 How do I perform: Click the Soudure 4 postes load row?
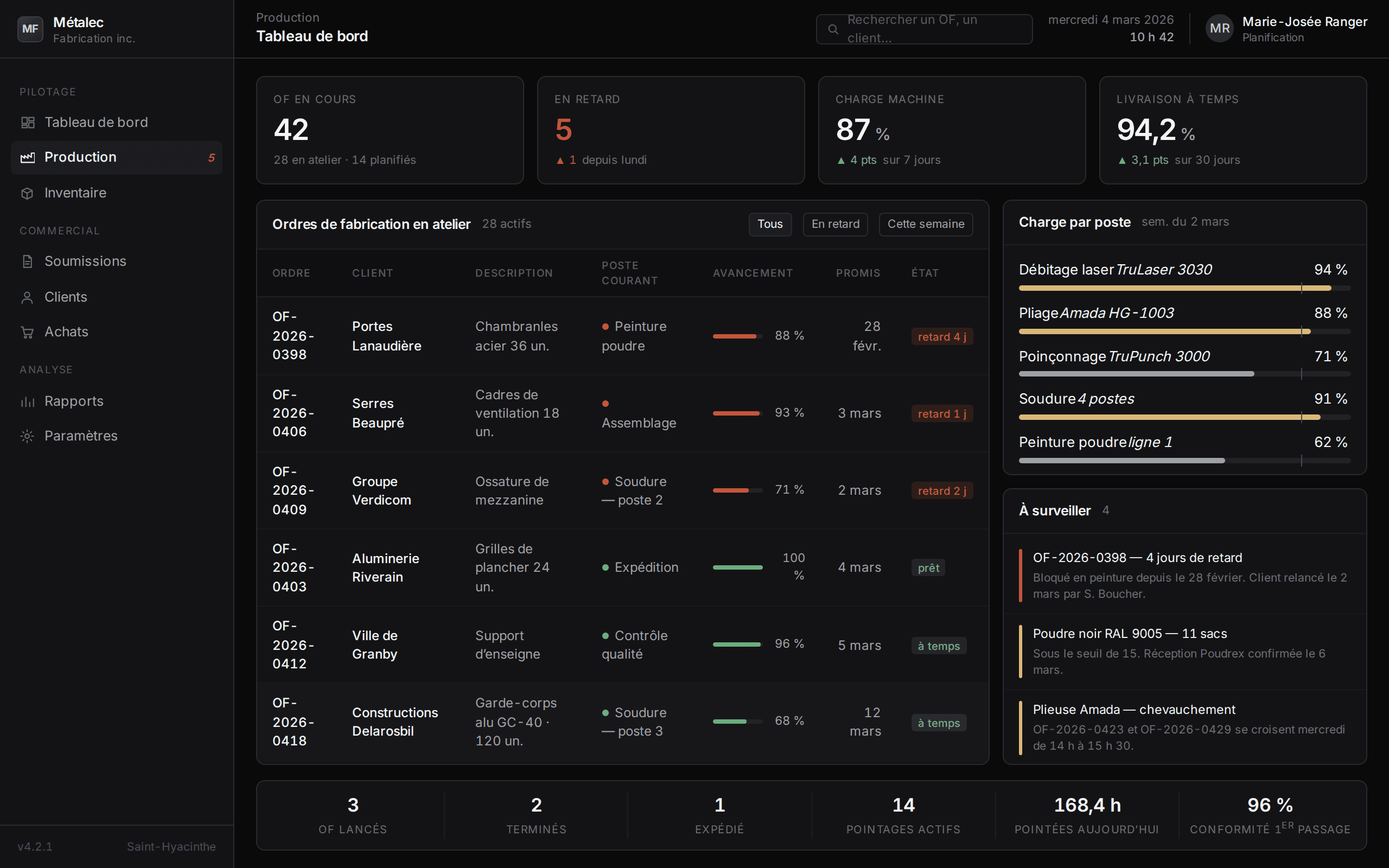1184,406
